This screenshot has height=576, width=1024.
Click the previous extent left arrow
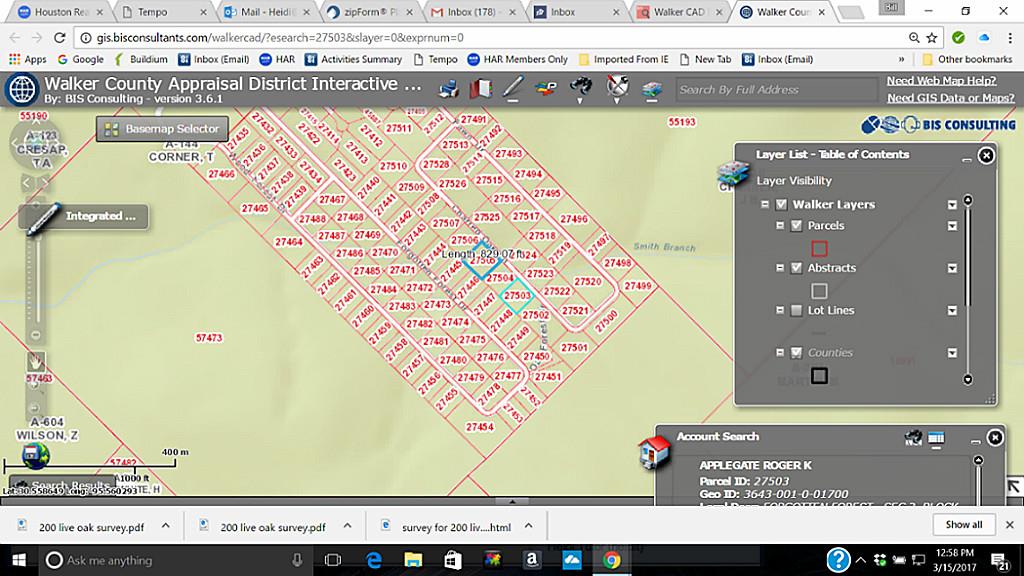(27, 183)
